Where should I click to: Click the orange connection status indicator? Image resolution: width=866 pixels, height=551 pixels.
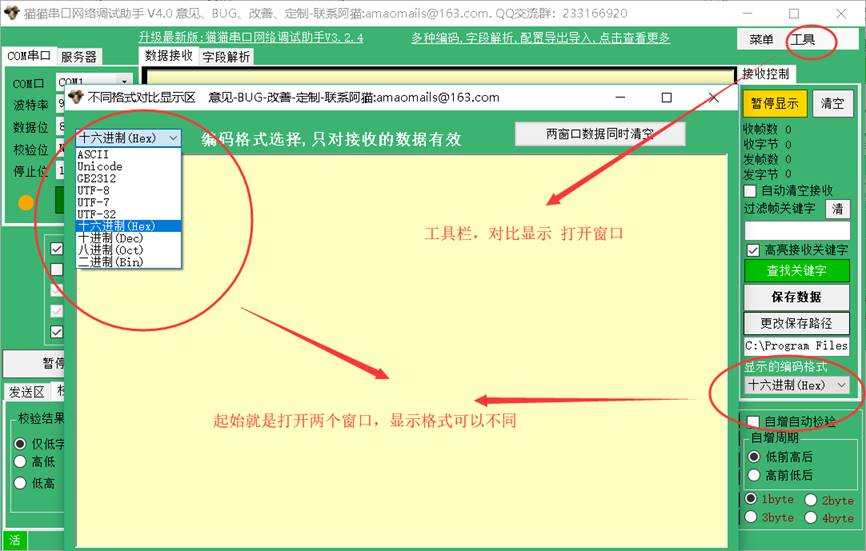coord(26,202)
